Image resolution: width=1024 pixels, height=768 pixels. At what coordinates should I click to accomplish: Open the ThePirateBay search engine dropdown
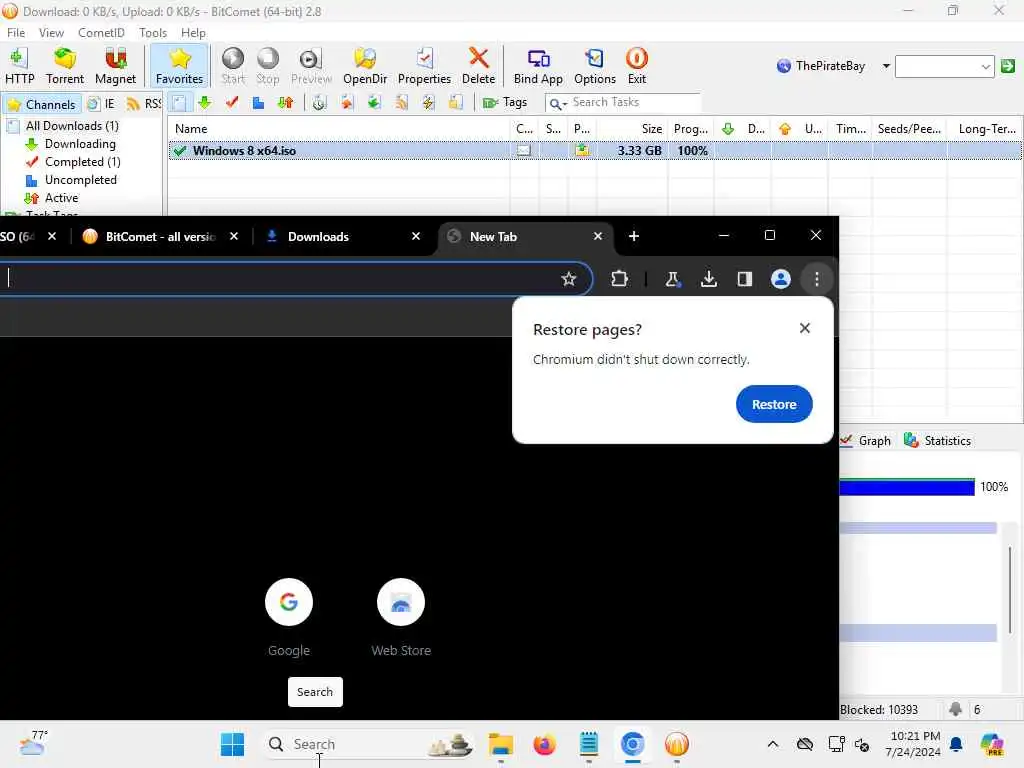[886, 66]
